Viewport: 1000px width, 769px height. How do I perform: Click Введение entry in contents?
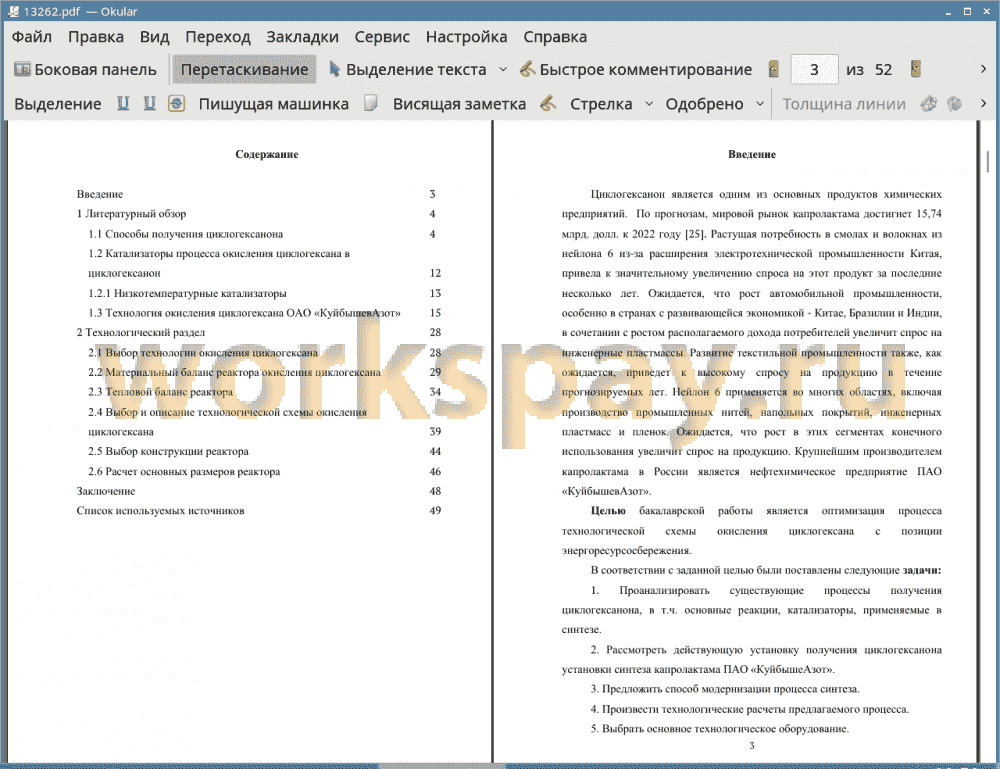coord(99,194)
